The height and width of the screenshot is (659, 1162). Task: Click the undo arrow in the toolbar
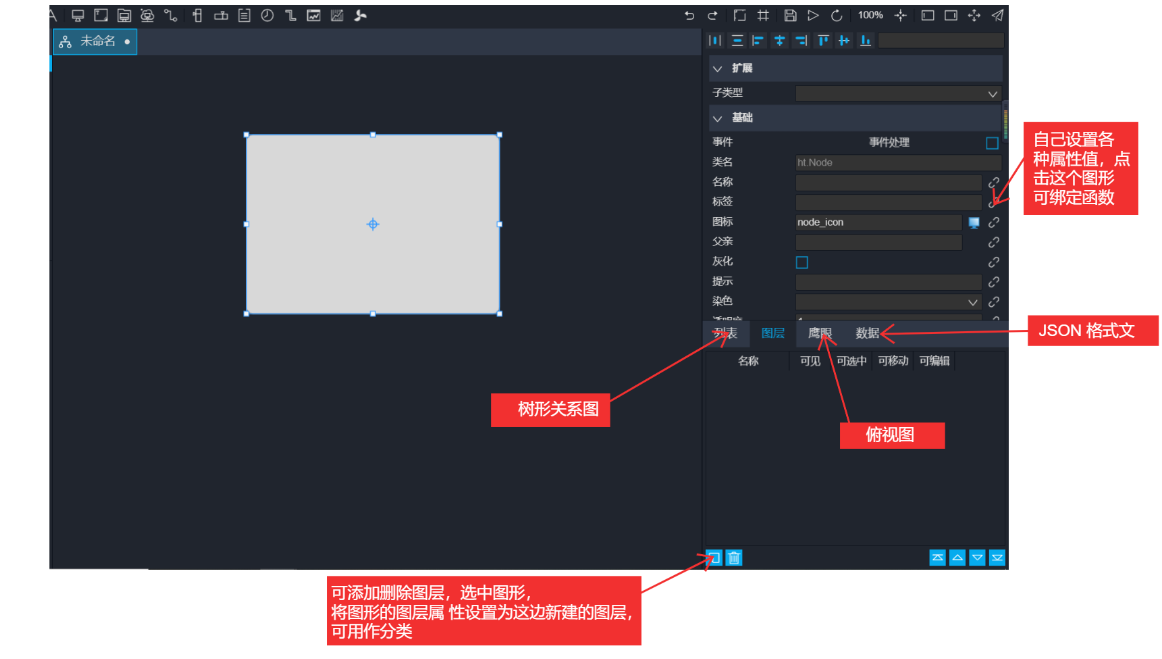689,15
